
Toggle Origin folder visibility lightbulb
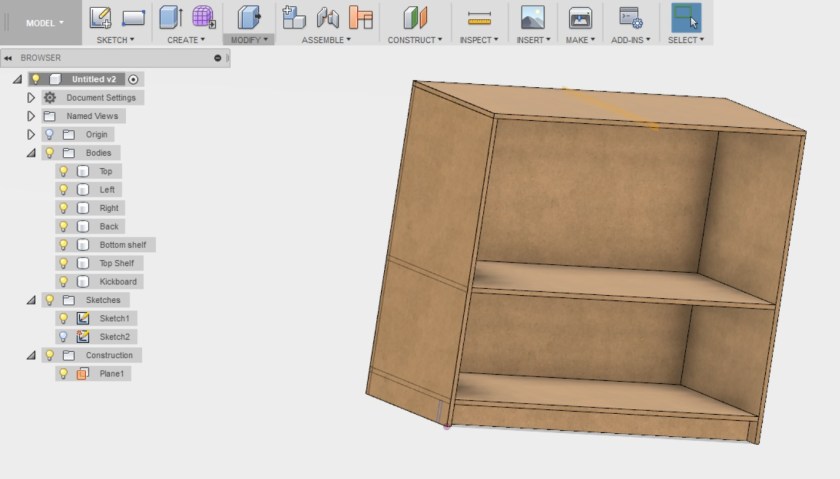tap(48, 135)
